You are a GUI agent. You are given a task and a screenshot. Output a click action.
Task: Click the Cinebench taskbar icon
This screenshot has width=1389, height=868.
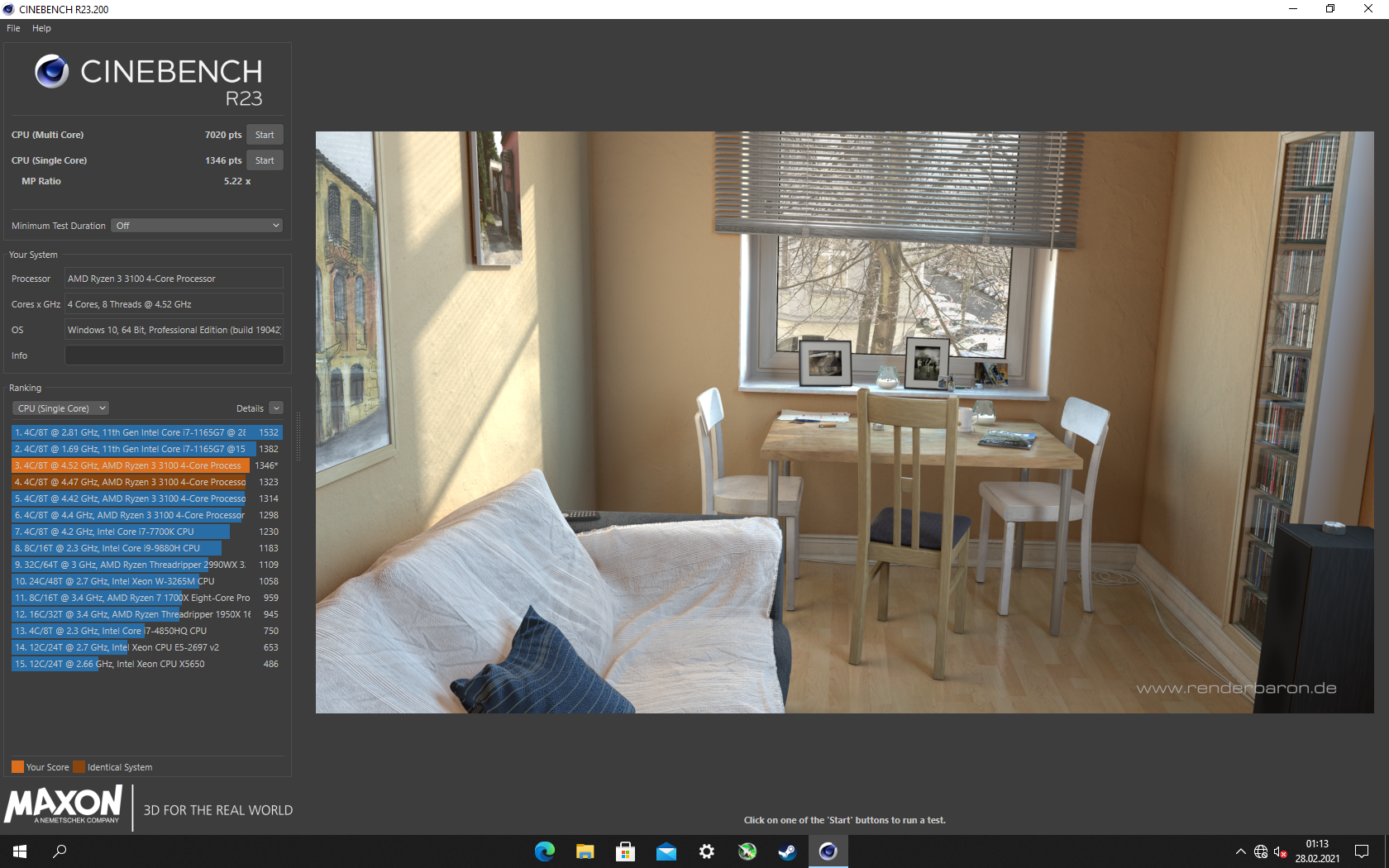tap(828, 851)
